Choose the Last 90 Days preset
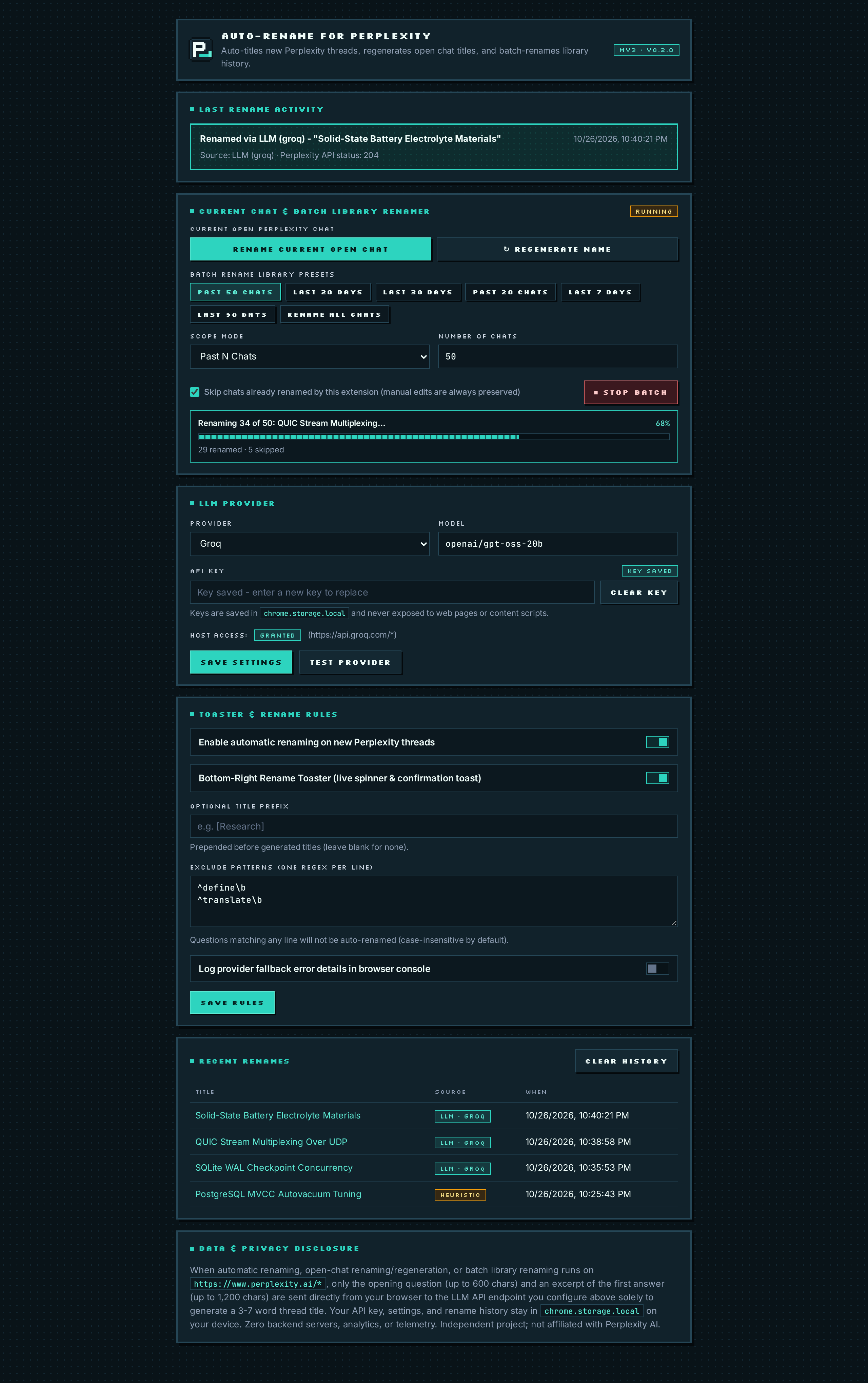 [233, 315]
